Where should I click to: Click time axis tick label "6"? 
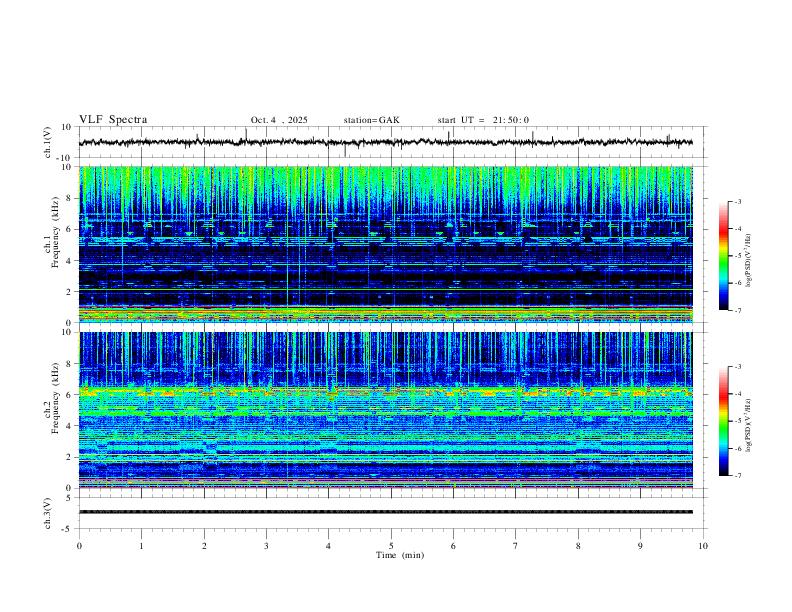453,546
